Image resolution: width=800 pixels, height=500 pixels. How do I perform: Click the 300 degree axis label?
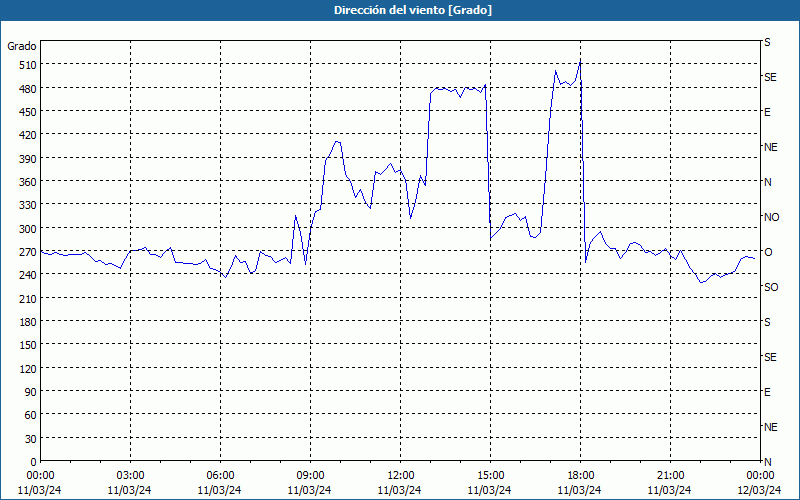(x=28, y=229)
